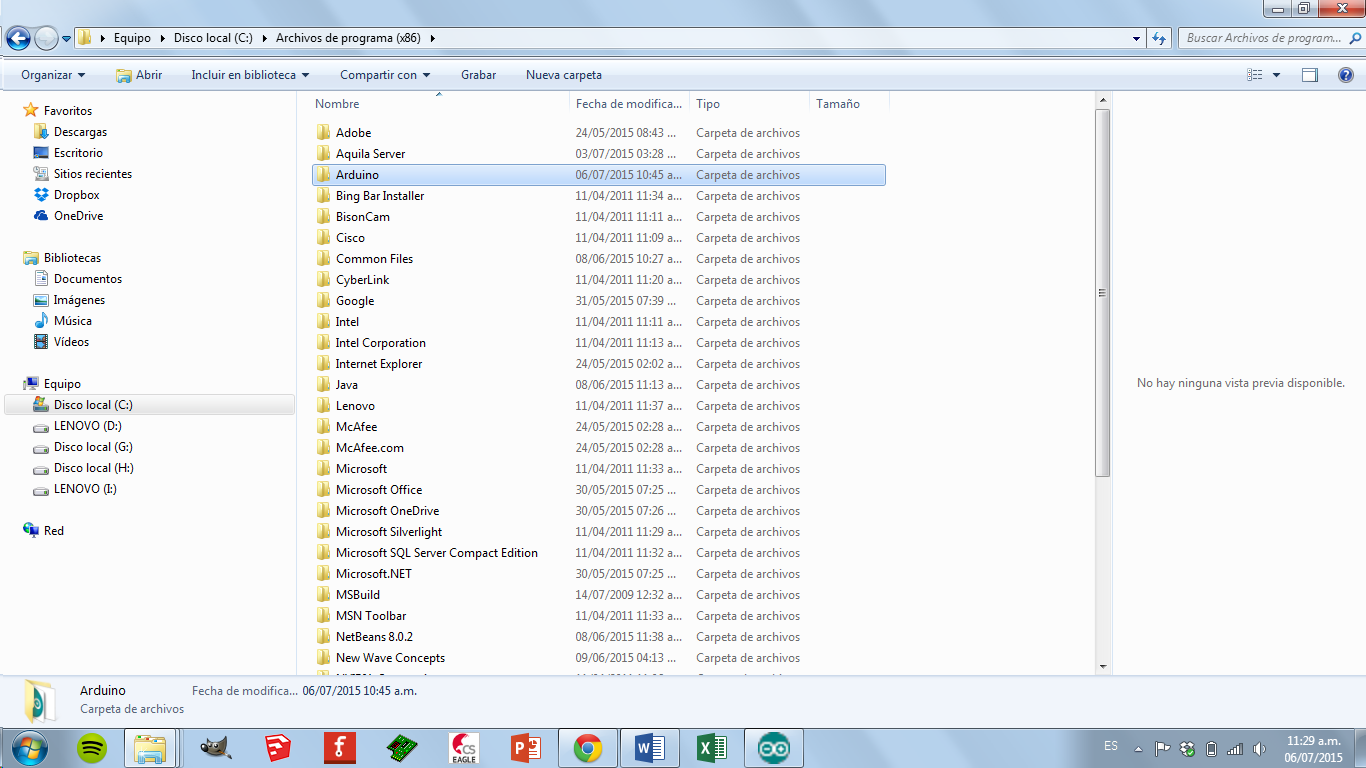The height and width of the screenshot is (768, 1366).
Task: Click Nueva carpeta button
Action: click(x=564, y=75)
